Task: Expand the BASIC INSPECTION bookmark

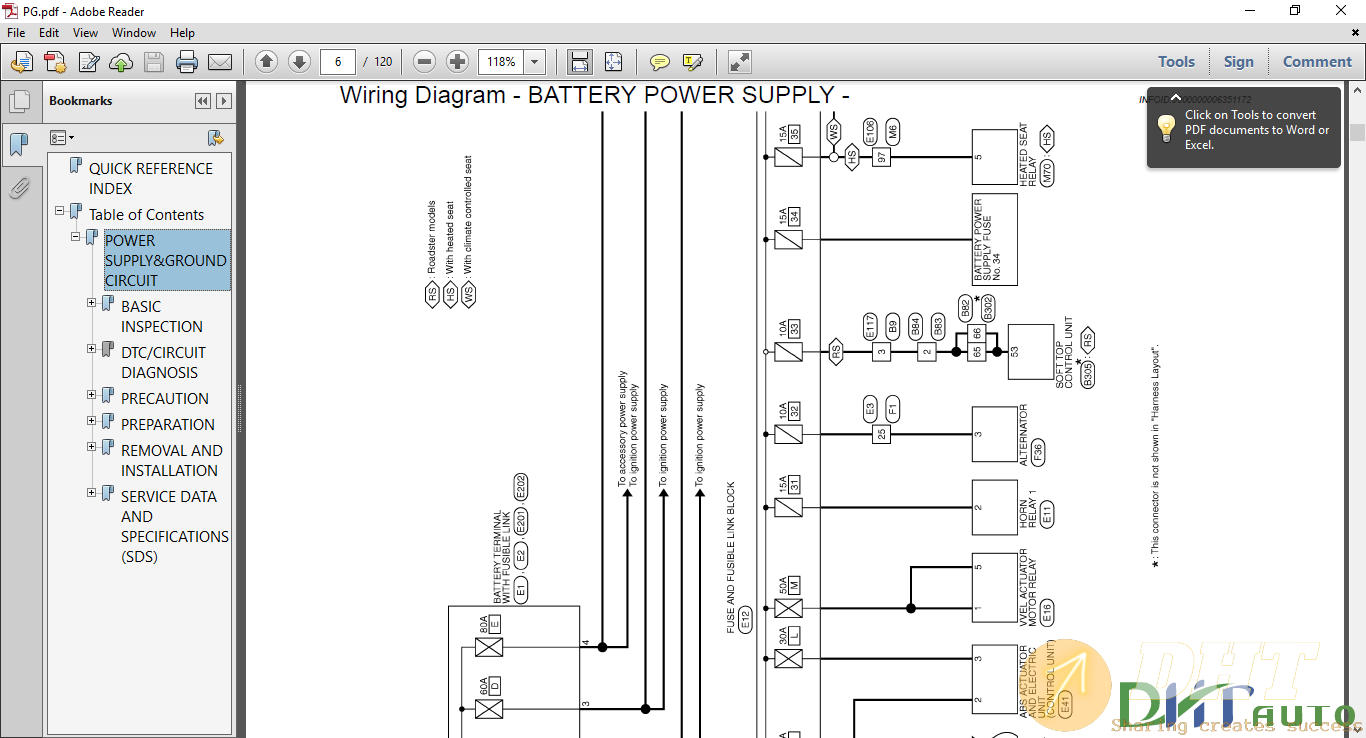Action: click(92, 303)
